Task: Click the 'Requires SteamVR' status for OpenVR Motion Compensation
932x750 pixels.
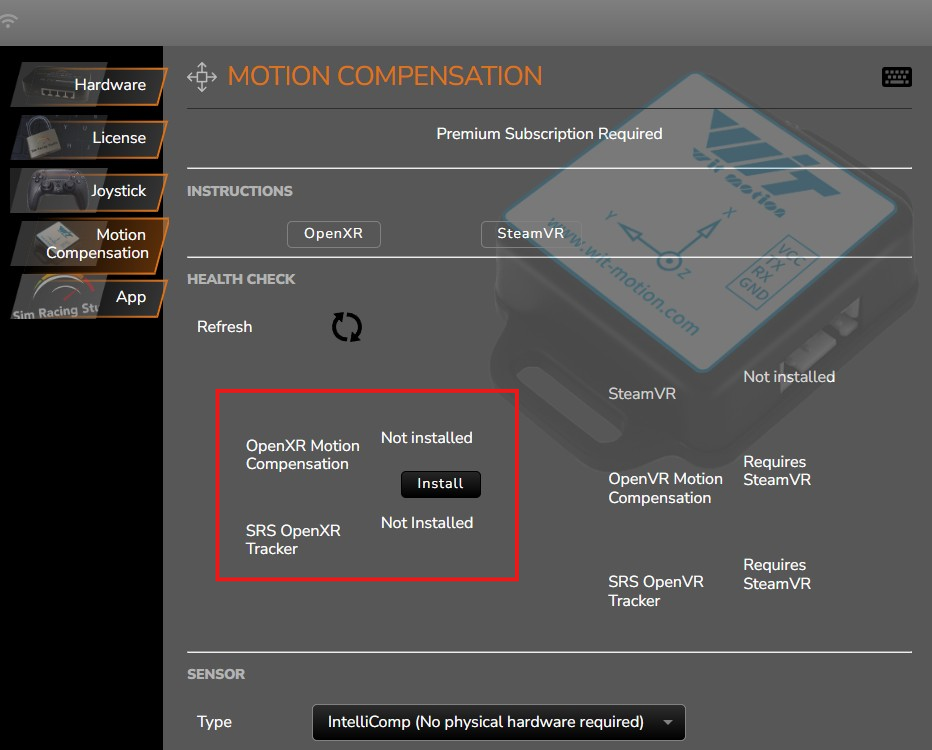Action: pos(777,471)
